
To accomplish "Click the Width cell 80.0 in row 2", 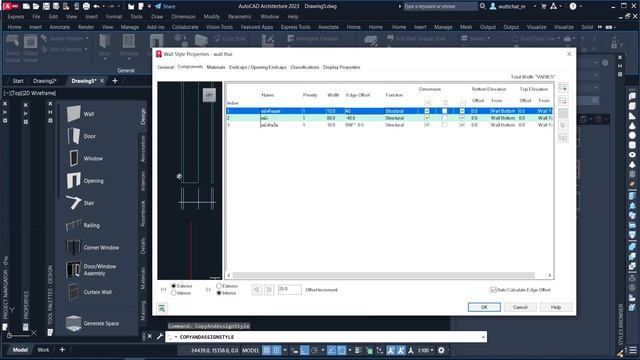I will point(331,118).
